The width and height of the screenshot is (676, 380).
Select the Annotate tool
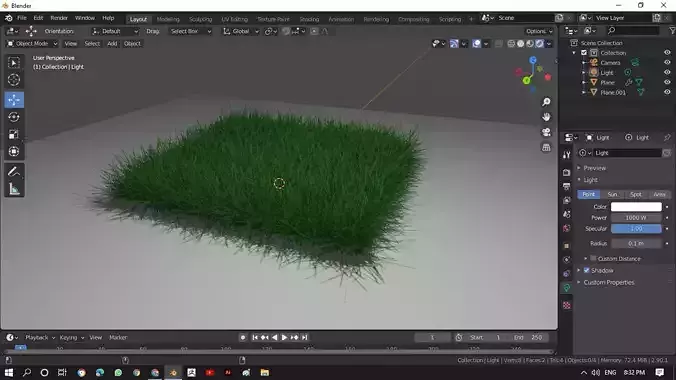click(x=14, y=172)
